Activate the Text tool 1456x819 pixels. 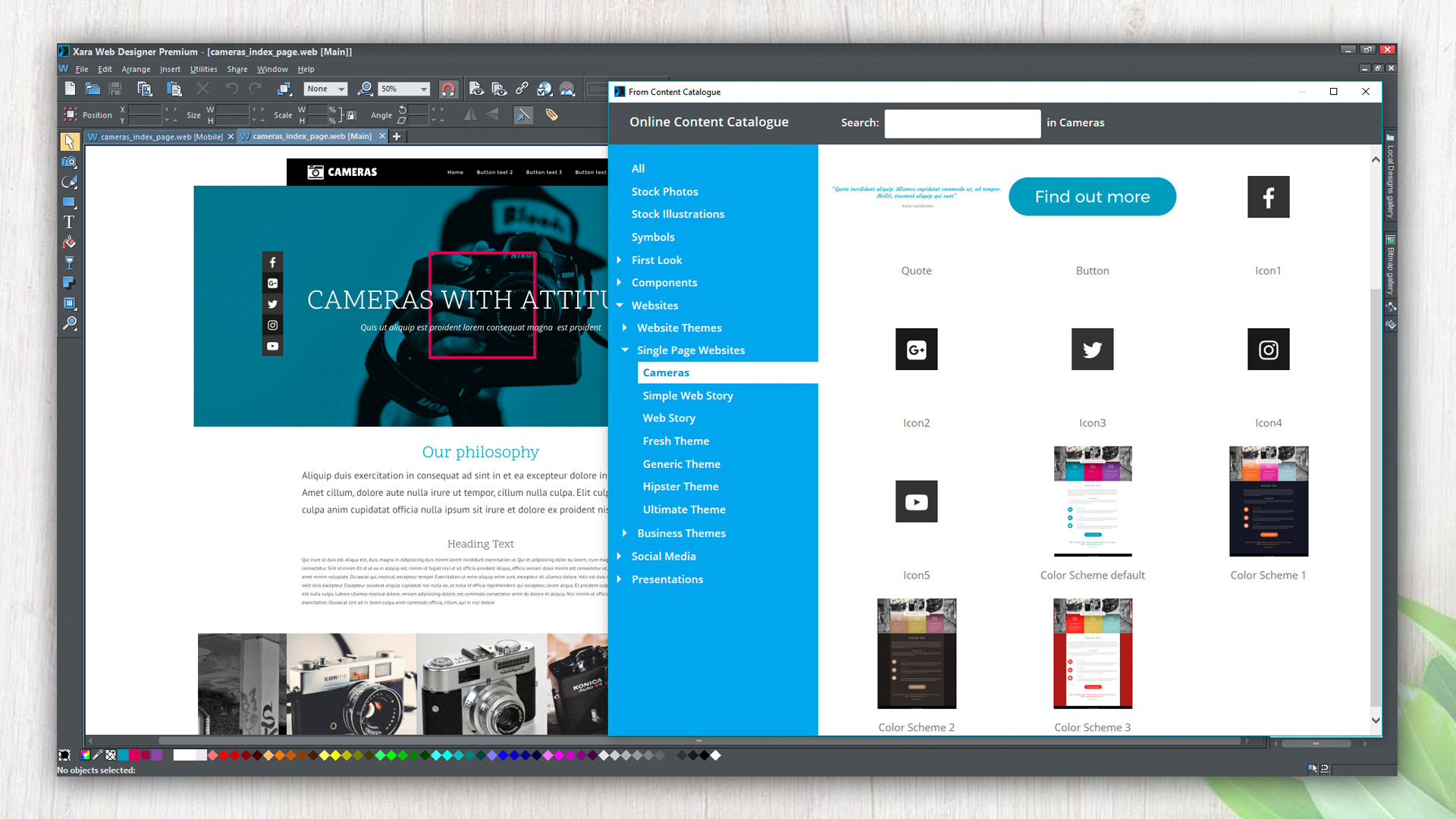click(x=69, y=221)
